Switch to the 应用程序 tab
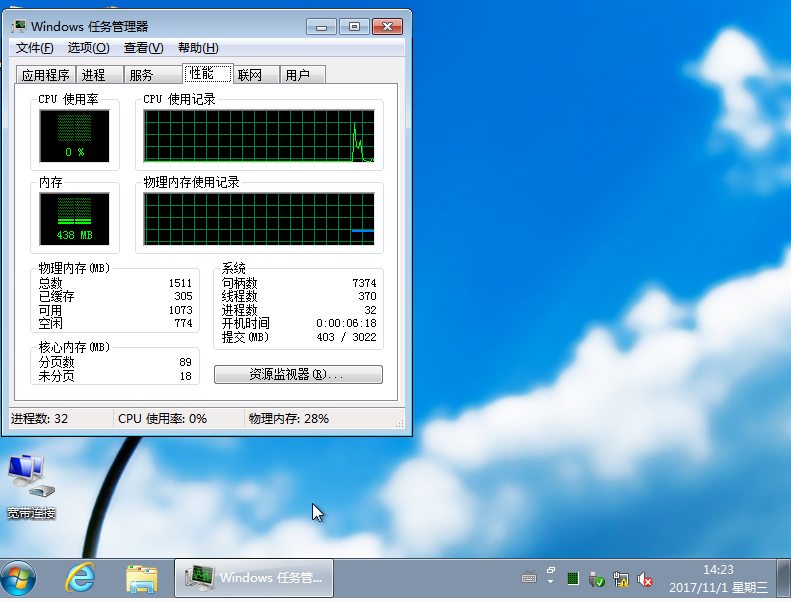Viewport: 791px width, 602px height. pos(45,75)
